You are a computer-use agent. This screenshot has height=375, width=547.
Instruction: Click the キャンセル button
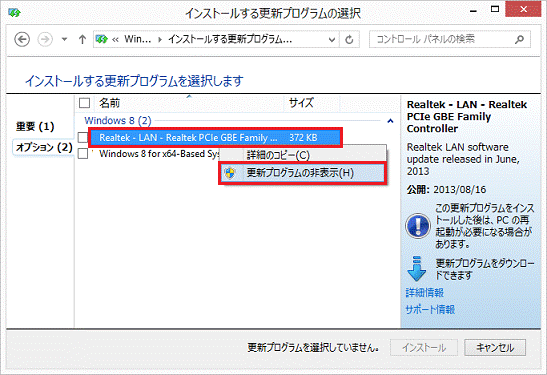(495, 347)
